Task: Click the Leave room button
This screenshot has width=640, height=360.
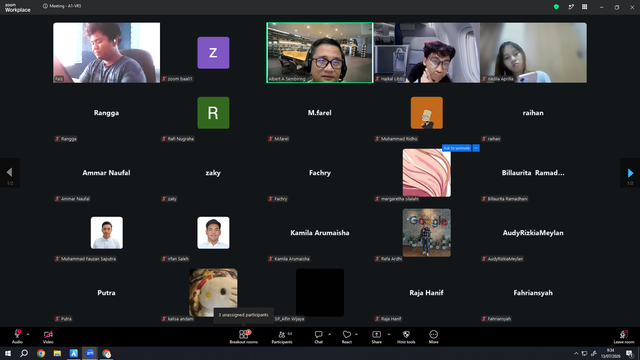Action: click(624, 337)
